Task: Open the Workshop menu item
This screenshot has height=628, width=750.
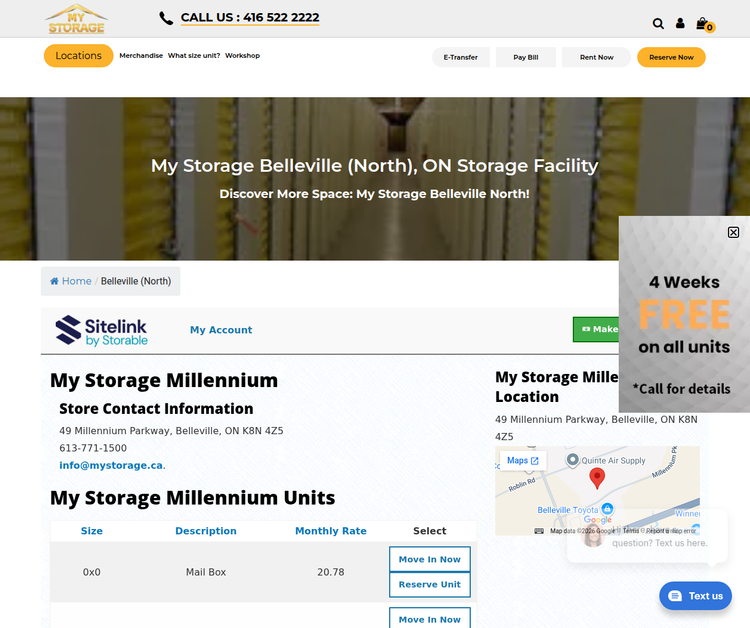Action: tap(243, 55)
